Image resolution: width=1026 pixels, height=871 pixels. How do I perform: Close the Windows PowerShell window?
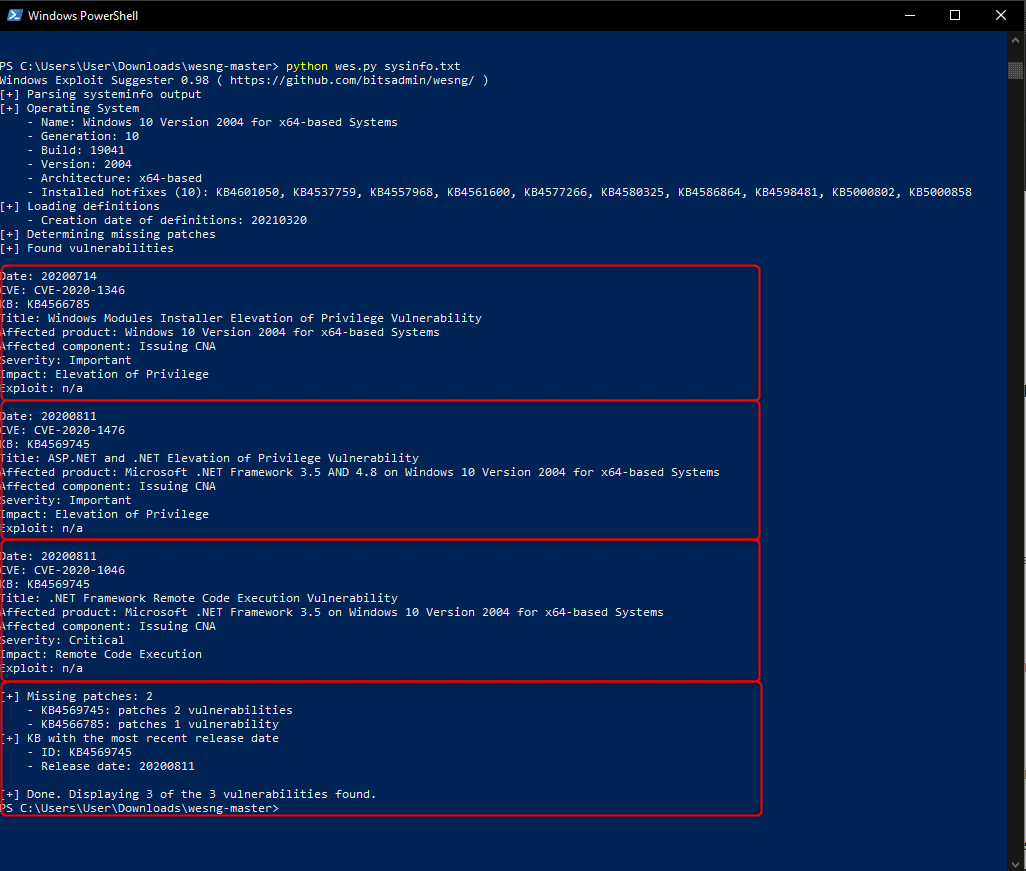(x=1000, y=15)
